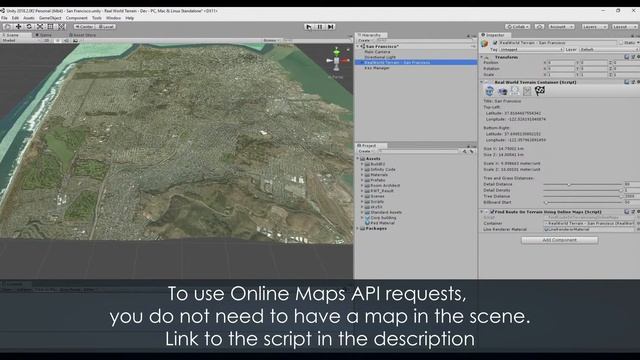Collapse the Transform component
The width and height of the screenshot is (640, 360).
point(482,57)
